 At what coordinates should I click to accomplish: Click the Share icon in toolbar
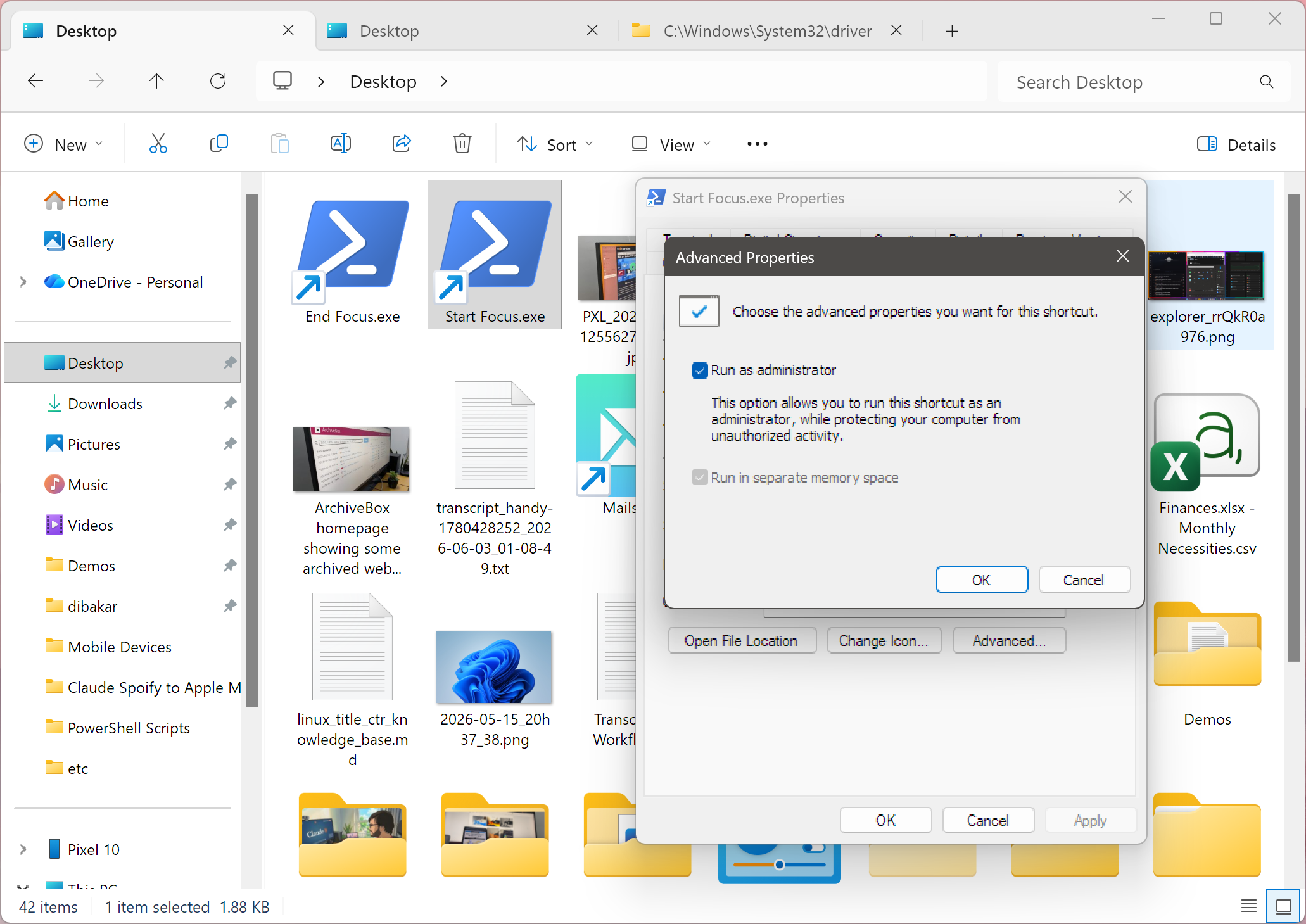click(x=402, y=144)
